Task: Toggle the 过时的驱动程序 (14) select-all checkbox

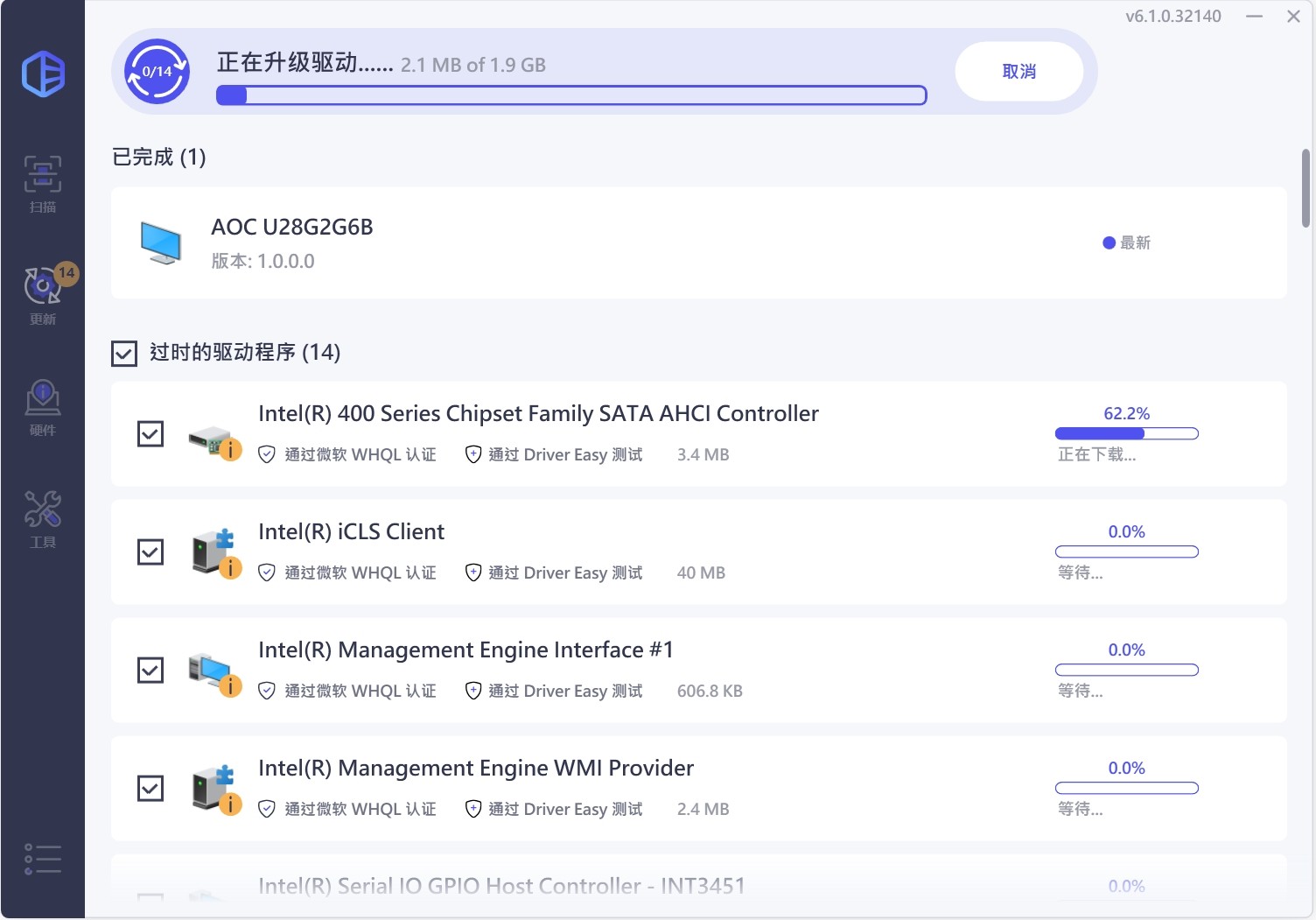Action: [x=124, y=354]
